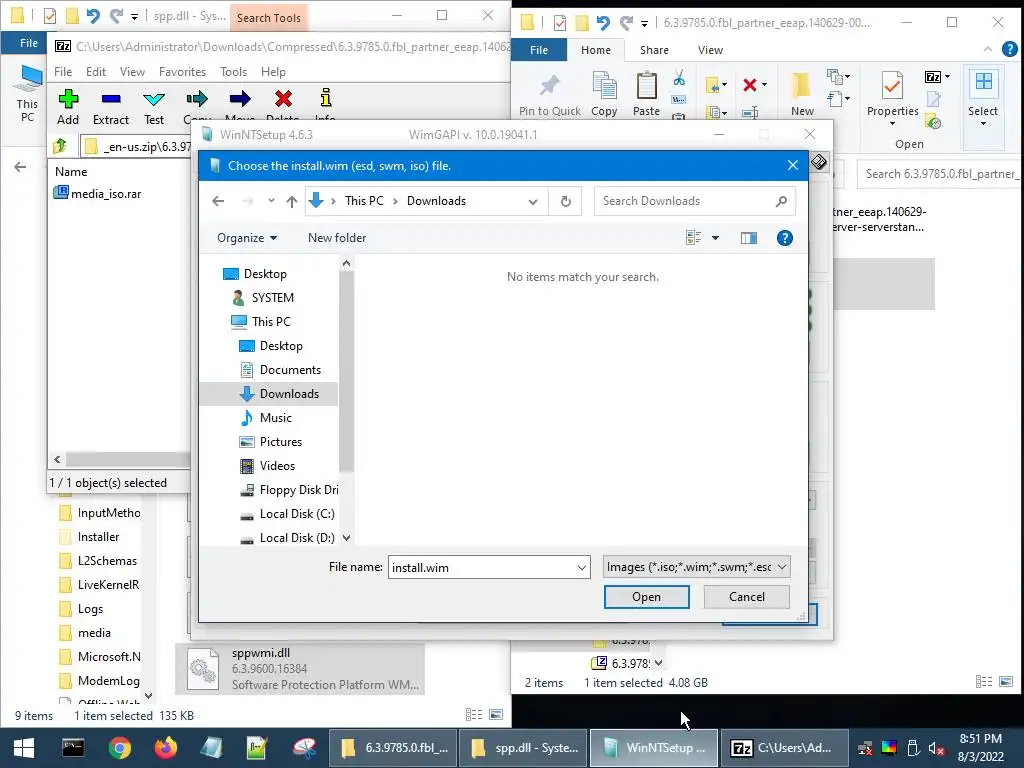This screenshot has height=768, width=1024.
Task: Open the Edit menu in 7-Zip
Action: tap(95, 72)
